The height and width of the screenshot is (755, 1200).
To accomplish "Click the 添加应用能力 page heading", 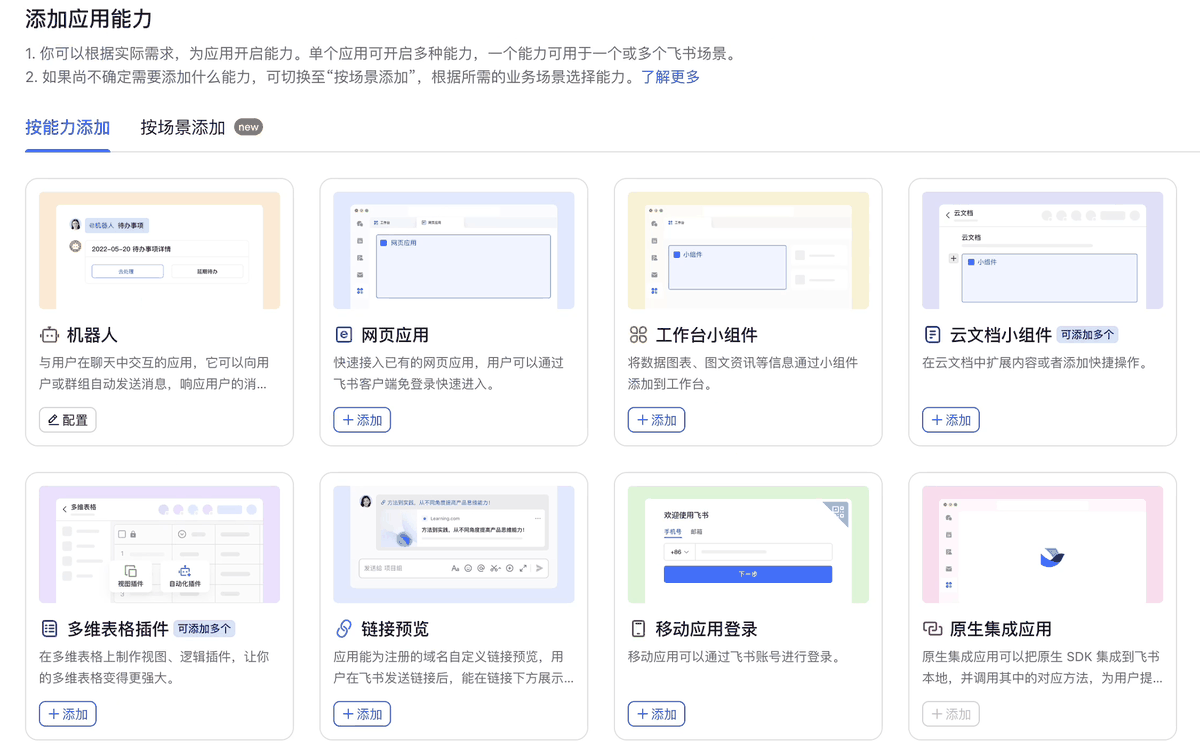I will [x=89, y=18].
